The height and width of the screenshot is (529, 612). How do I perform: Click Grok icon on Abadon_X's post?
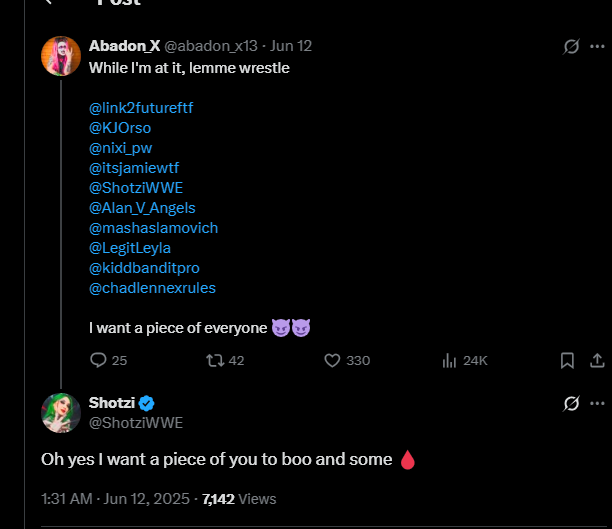point(572,46)
